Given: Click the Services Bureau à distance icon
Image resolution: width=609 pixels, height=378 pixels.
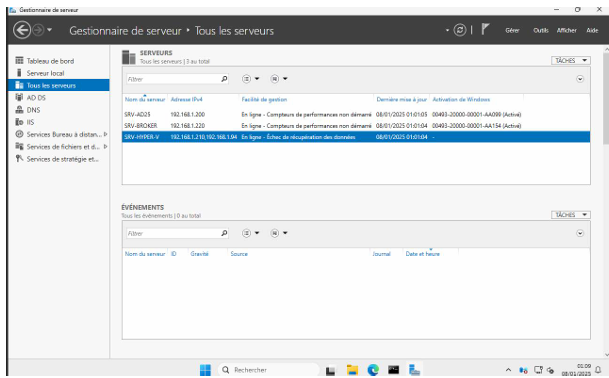Looking at the screenshot, I should pyautogui.click(x=19, y=134).
